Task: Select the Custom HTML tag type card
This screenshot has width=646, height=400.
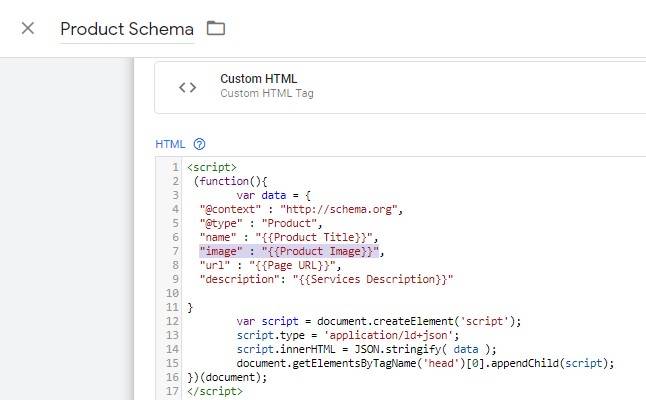Action: (x=400, y=87)
